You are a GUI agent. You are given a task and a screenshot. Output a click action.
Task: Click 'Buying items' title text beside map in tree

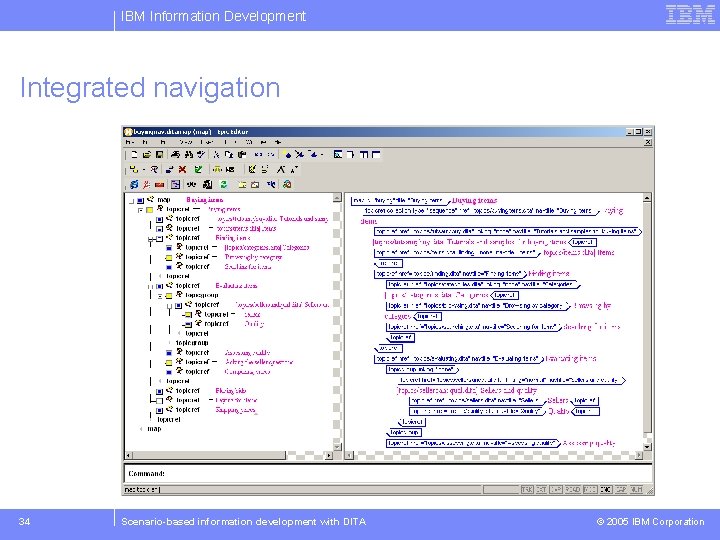click(205, 200)
